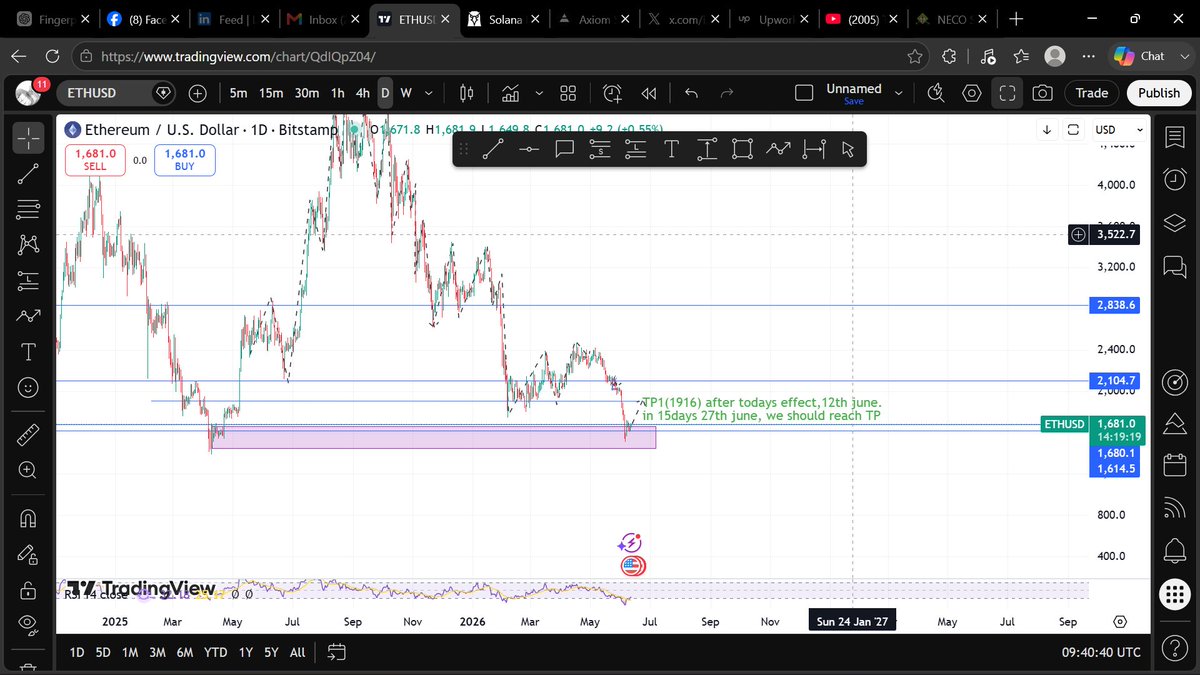Open the Quick search icon
This screenshot has width=1200, height=675.
[x=936, y=93]
